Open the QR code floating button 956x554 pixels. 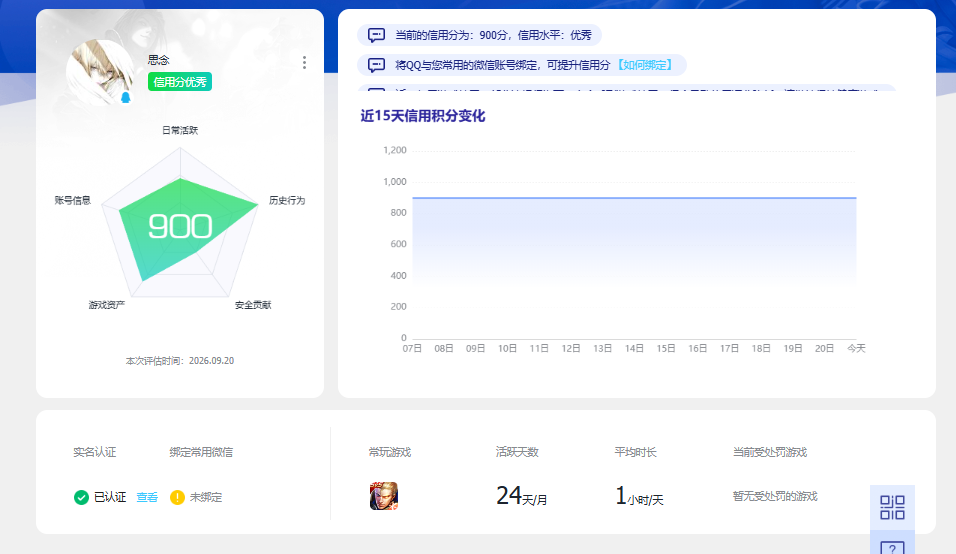[892, 507]
